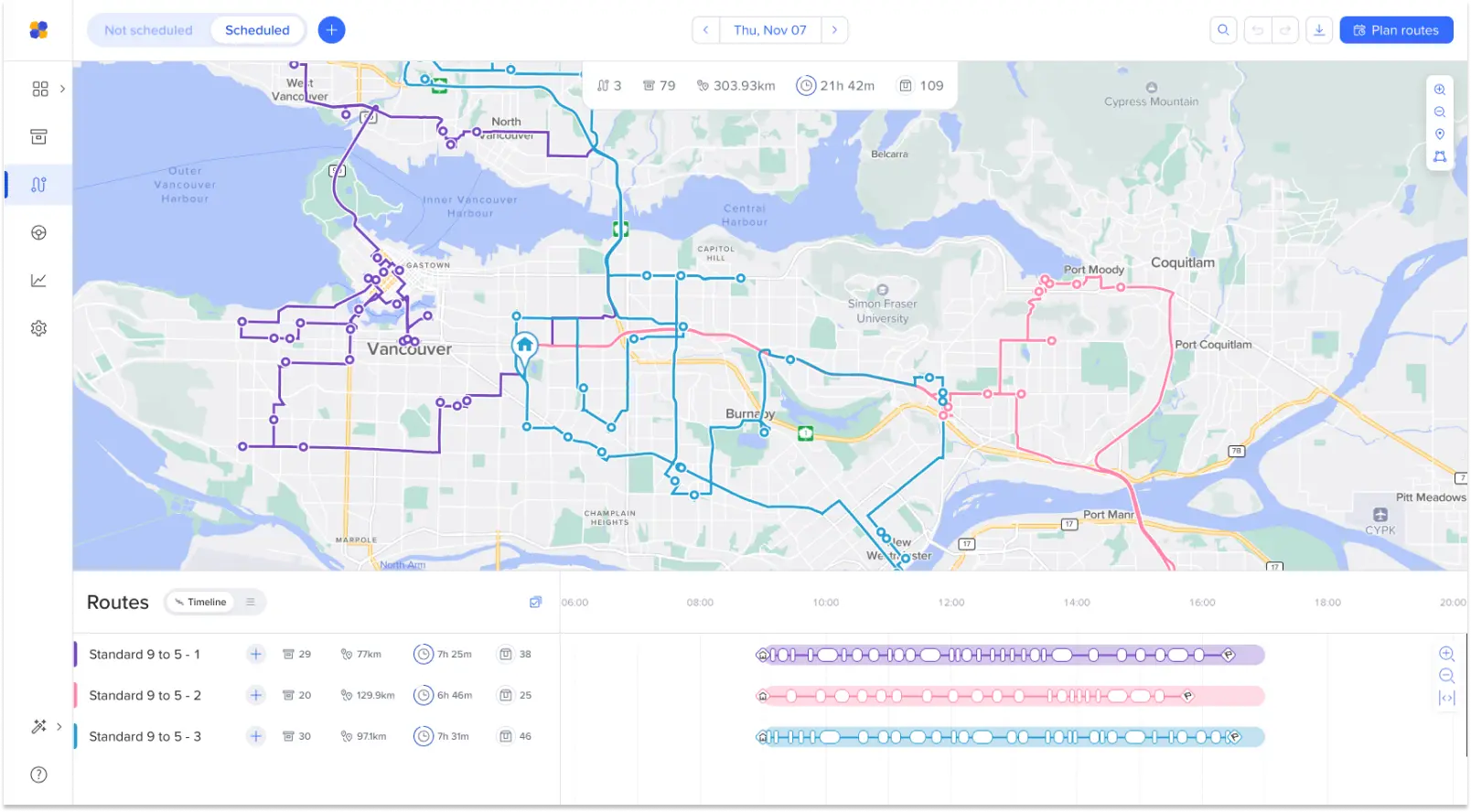This screenshot has height=812, width=1471.
Task: Select Standard 9 to 5 - 3 route
Action: pos(145,736)
